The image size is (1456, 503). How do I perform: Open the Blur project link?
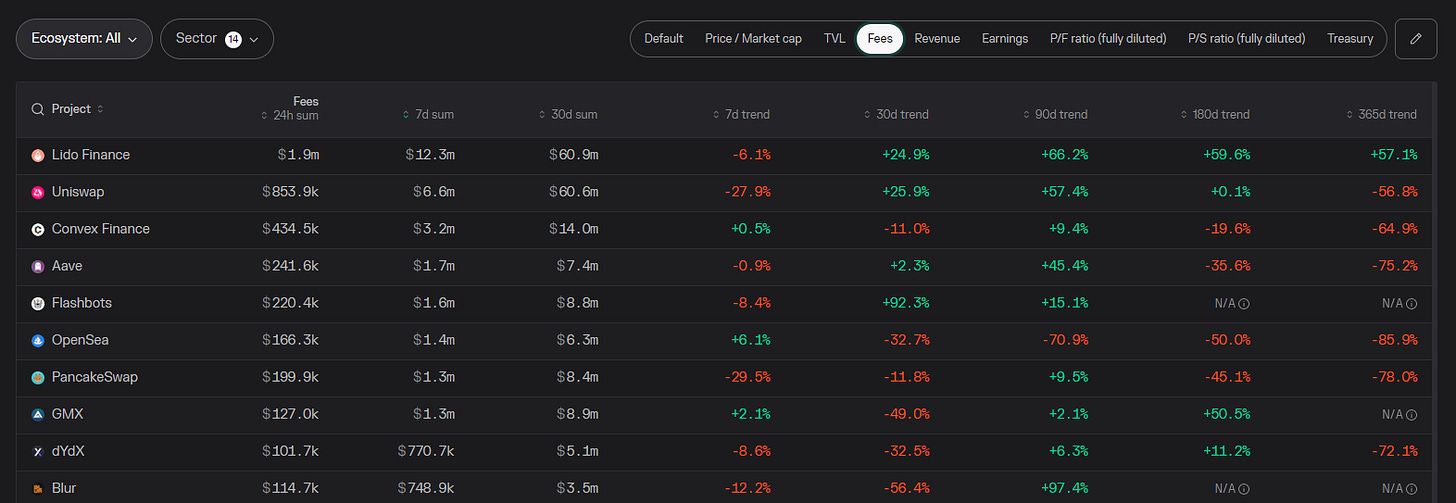[64, 488]
